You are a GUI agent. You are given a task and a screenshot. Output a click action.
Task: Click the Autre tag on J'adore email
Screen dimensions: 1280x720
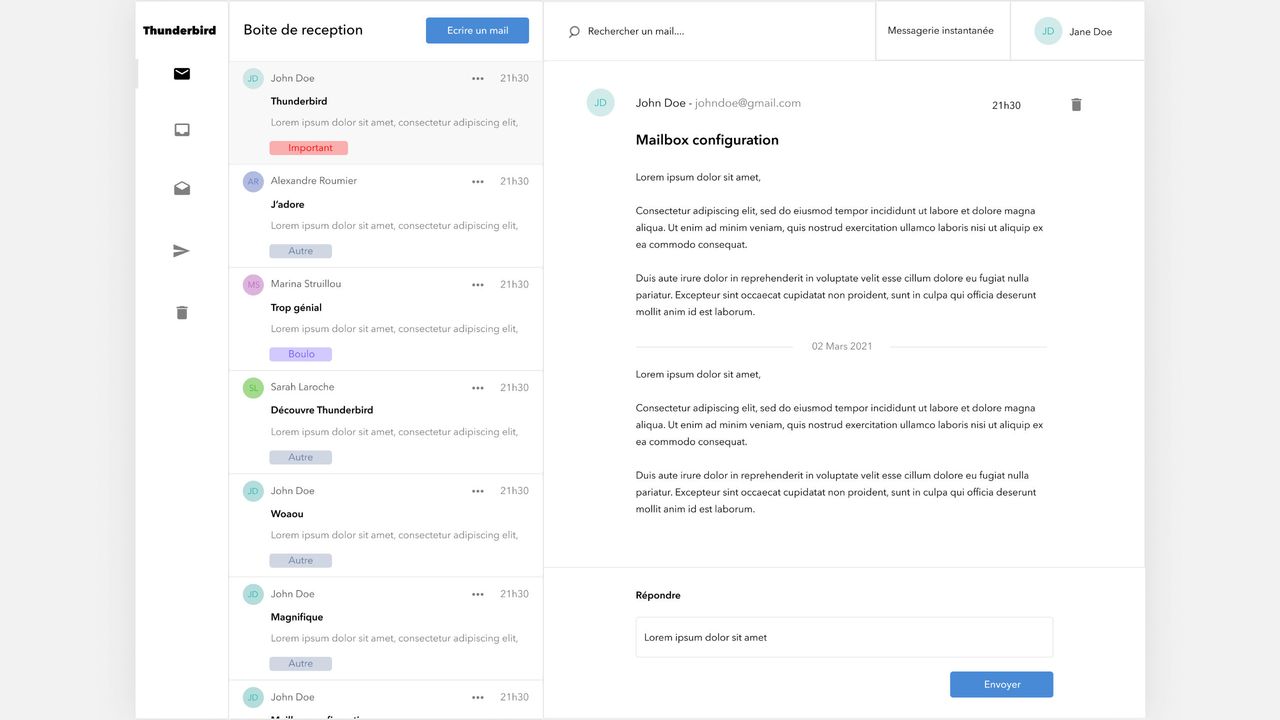(x=300, y=251)
